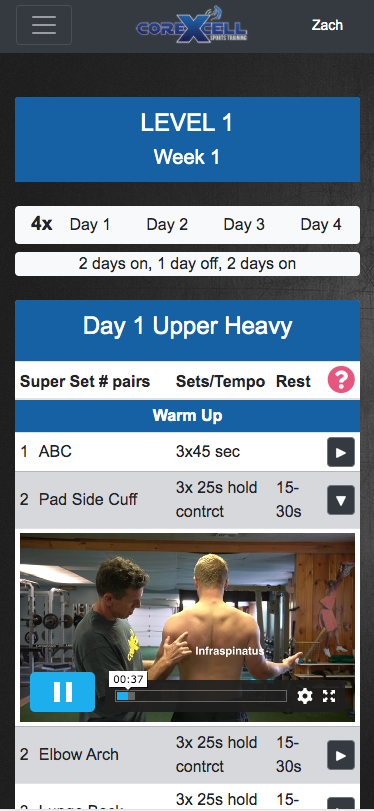
Task: Pause the playing video
Action: pos(63,692)
